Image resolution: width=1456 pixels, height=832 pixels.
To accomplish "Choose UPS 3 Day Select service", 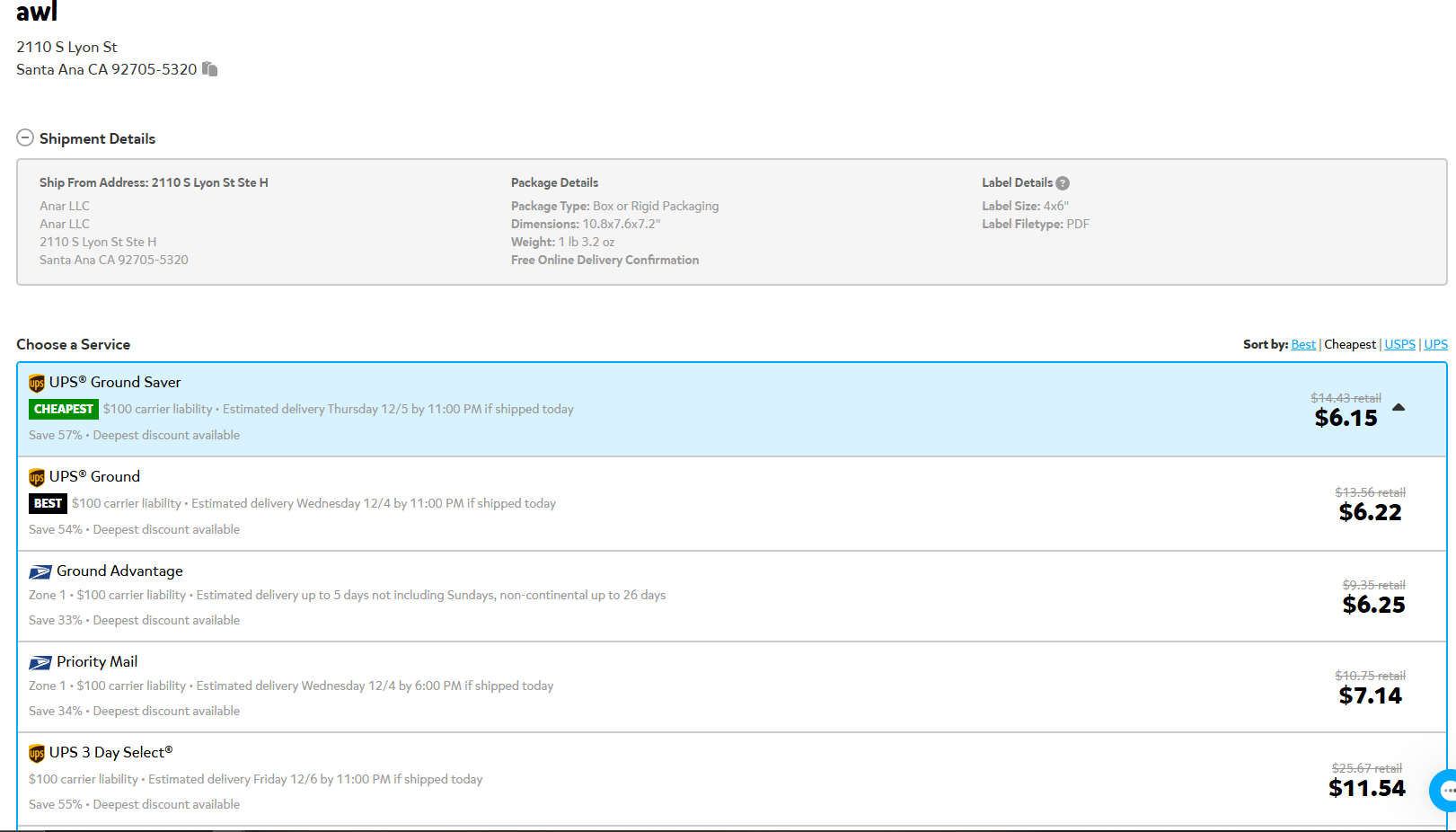I will (x=732, y=779).
